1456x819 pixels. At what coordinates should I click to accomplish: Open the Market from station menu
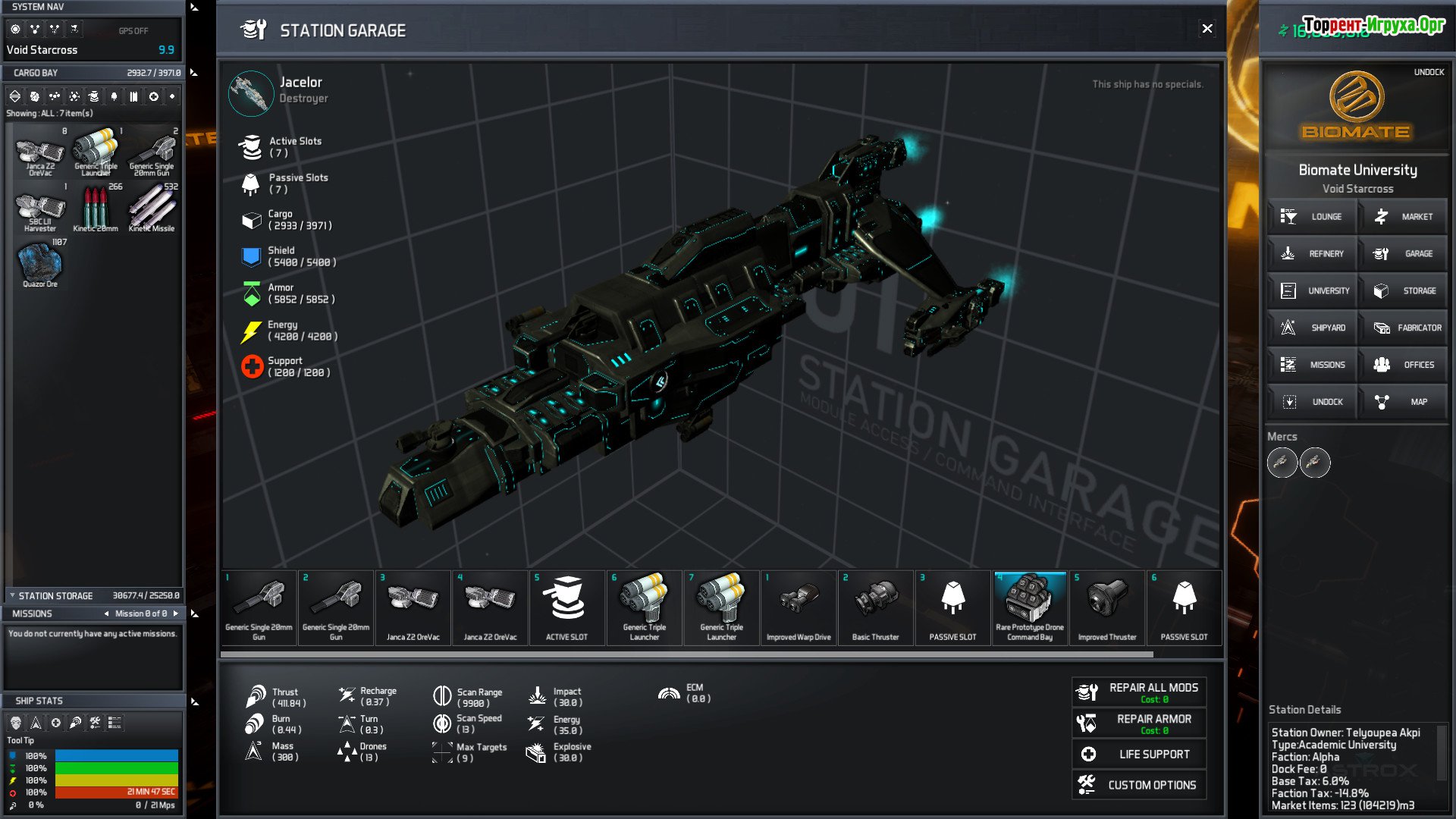click(x=1403, y=217)
